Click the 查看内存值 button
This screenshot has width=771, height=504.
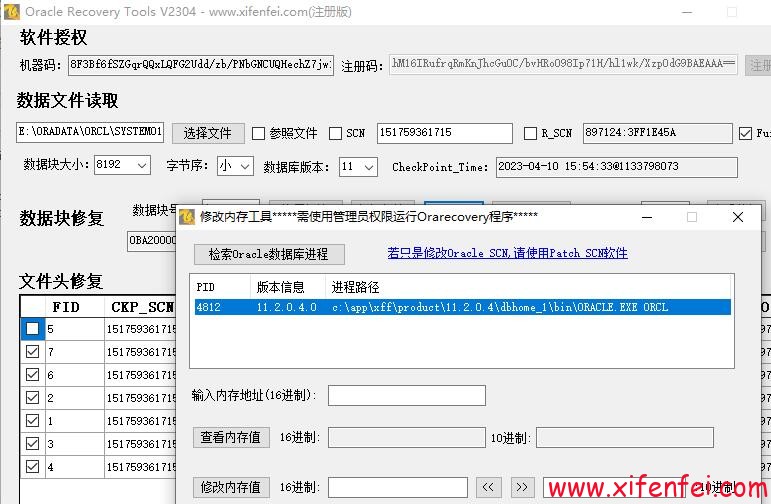231,437
